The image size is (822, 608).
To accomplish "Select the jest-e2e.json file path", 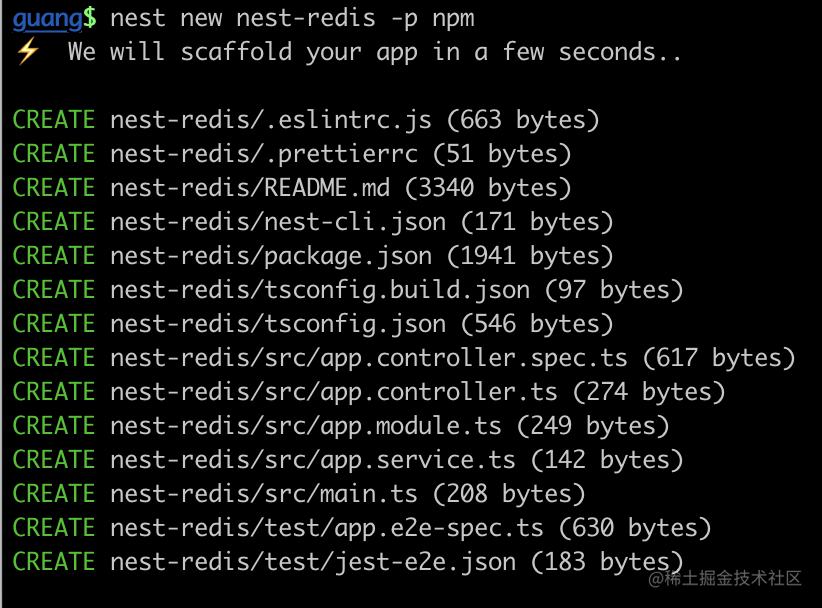I will tap(313, 562).
